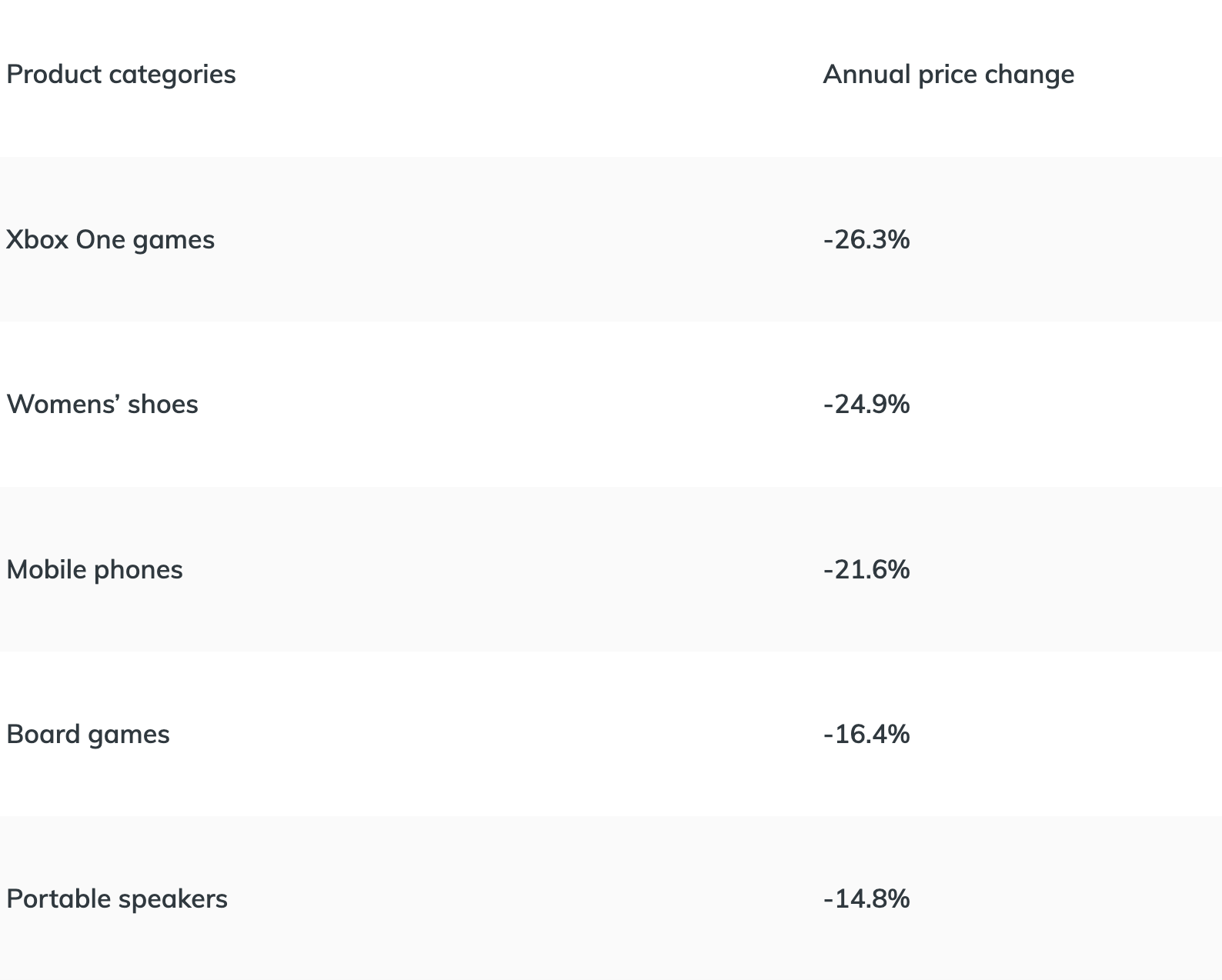Select the -24.9% price change value

click(x=866, y=405)
